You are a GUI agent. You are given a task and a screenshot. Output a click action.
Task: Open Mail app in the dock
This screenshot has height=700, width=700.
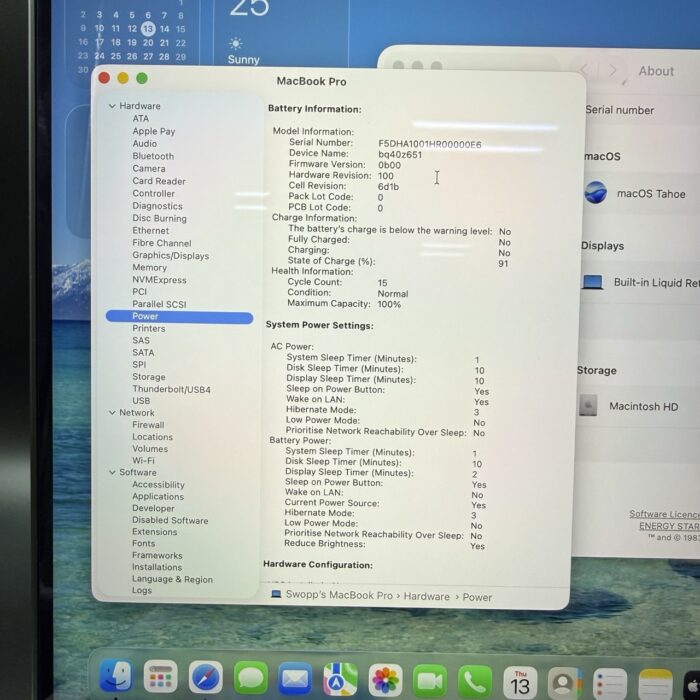[x=295, y=679]
